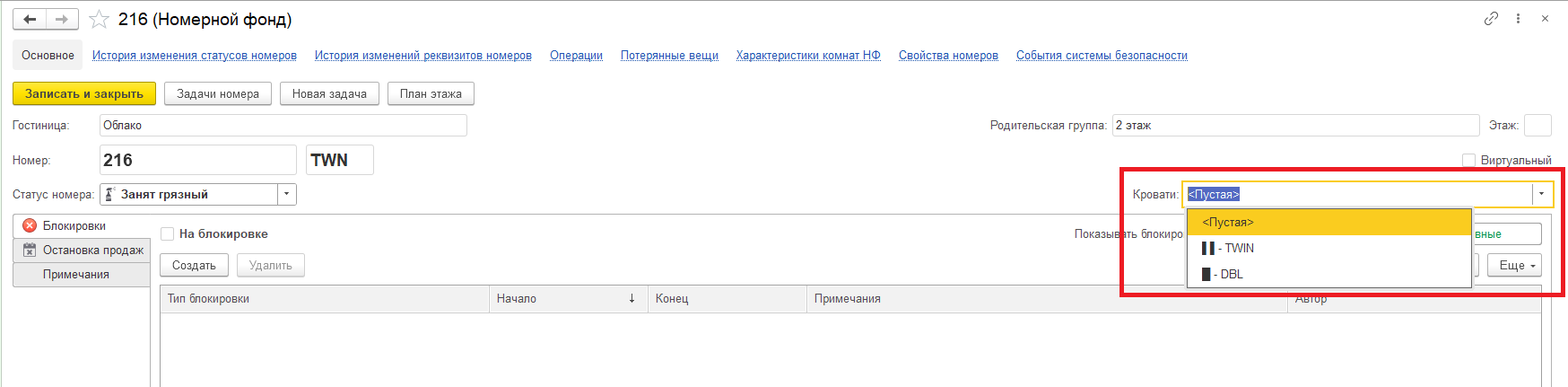Collapse the Кровати dropdown arrow
Image resolution: width=1568 pixels, height=387 pixels.
(x=1542, y=194)
